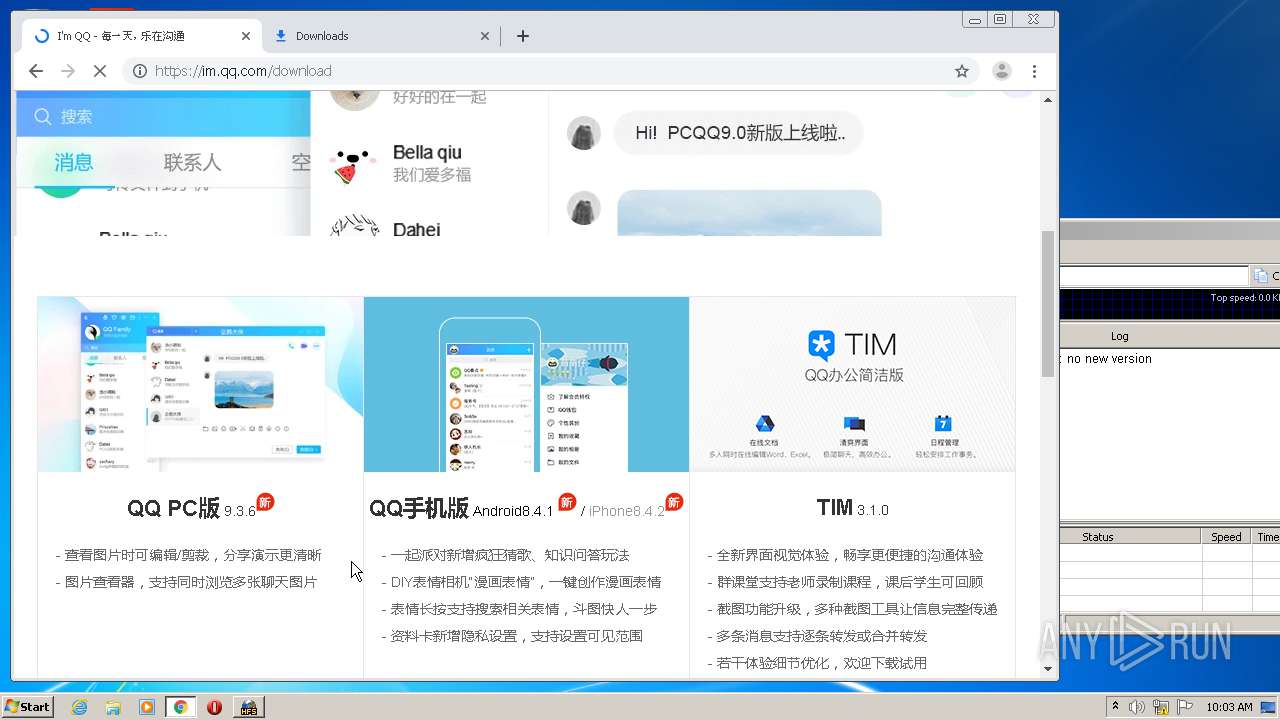Select the 消息 tab in QQ preview
Screen dimensions: 1280x720
(74, 162)
